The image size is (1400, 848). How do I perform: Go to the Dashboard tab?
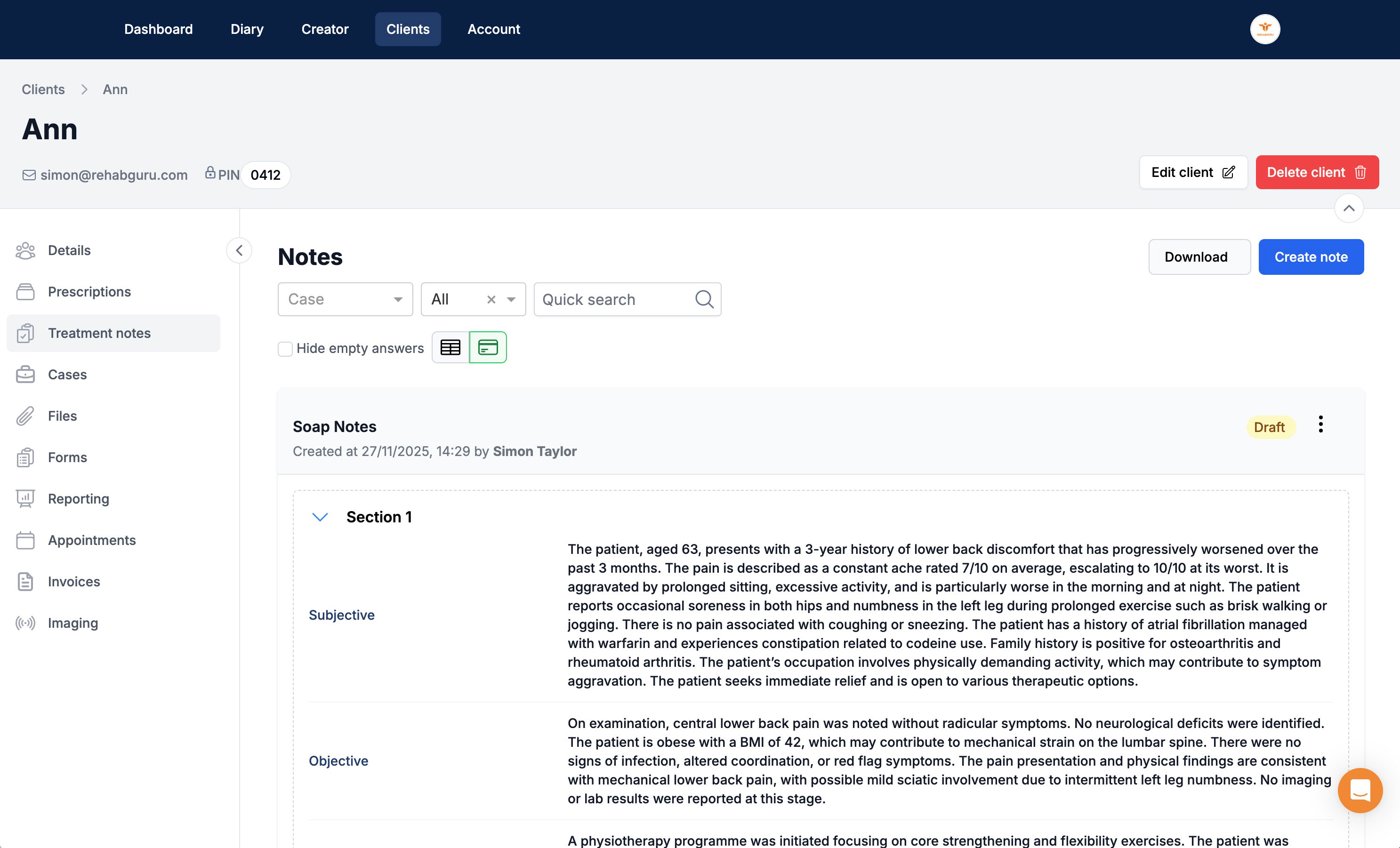point(158,29)
